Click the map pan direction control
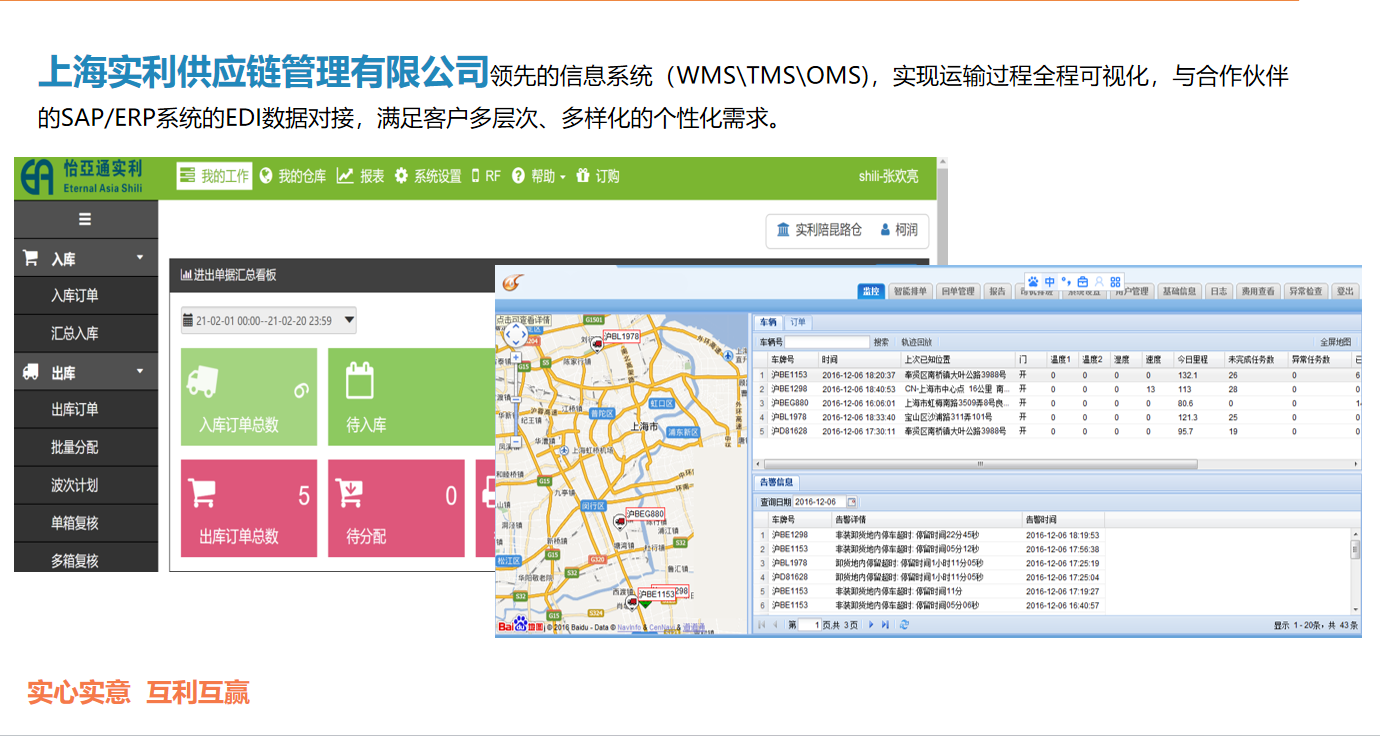 pyautogui.click(x=514, y=334)
